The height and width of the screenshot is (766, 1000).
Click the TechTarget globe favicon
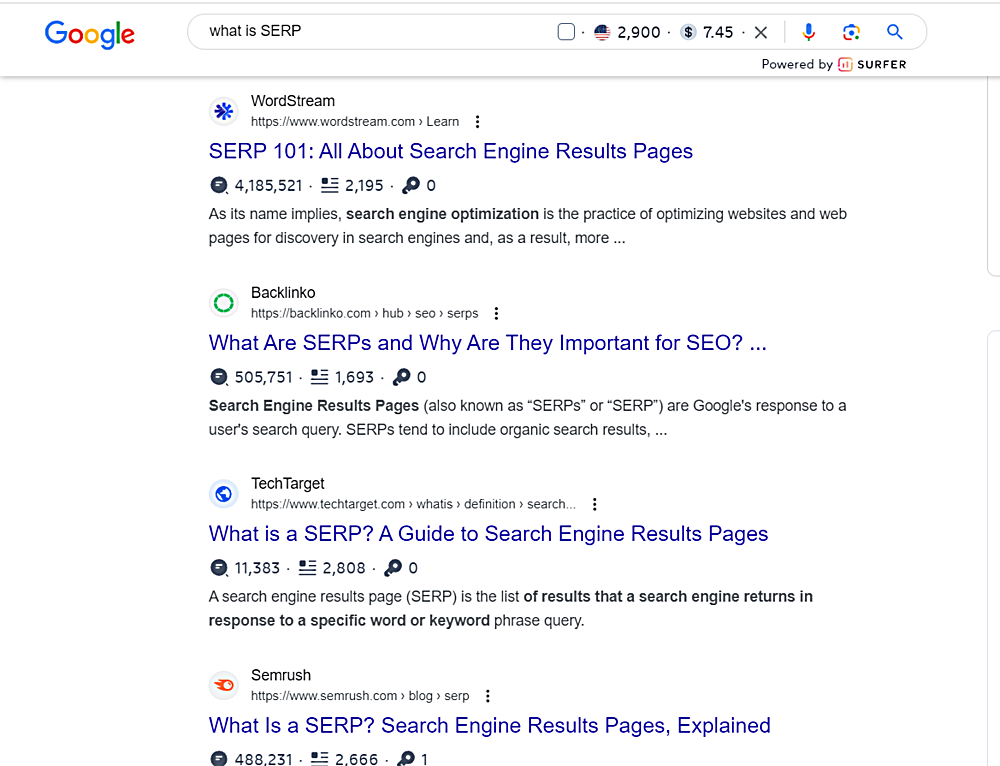pos(223,493)
